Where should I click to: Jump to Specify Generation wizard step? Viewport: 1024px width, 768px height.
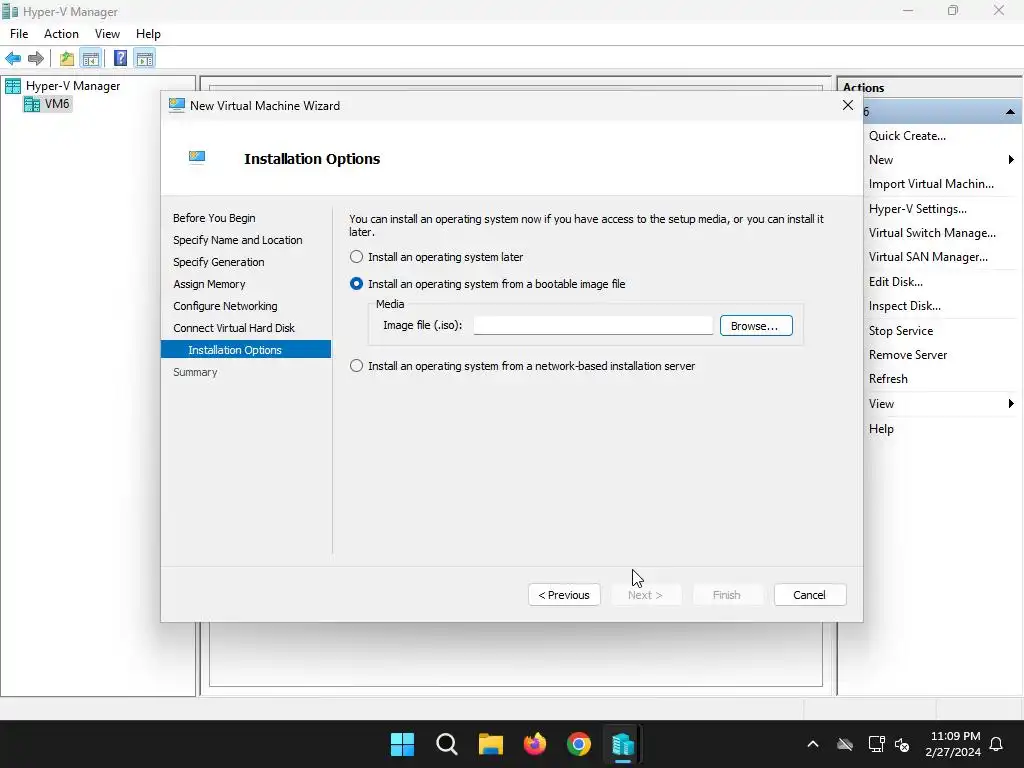click(x=219, y=262)
